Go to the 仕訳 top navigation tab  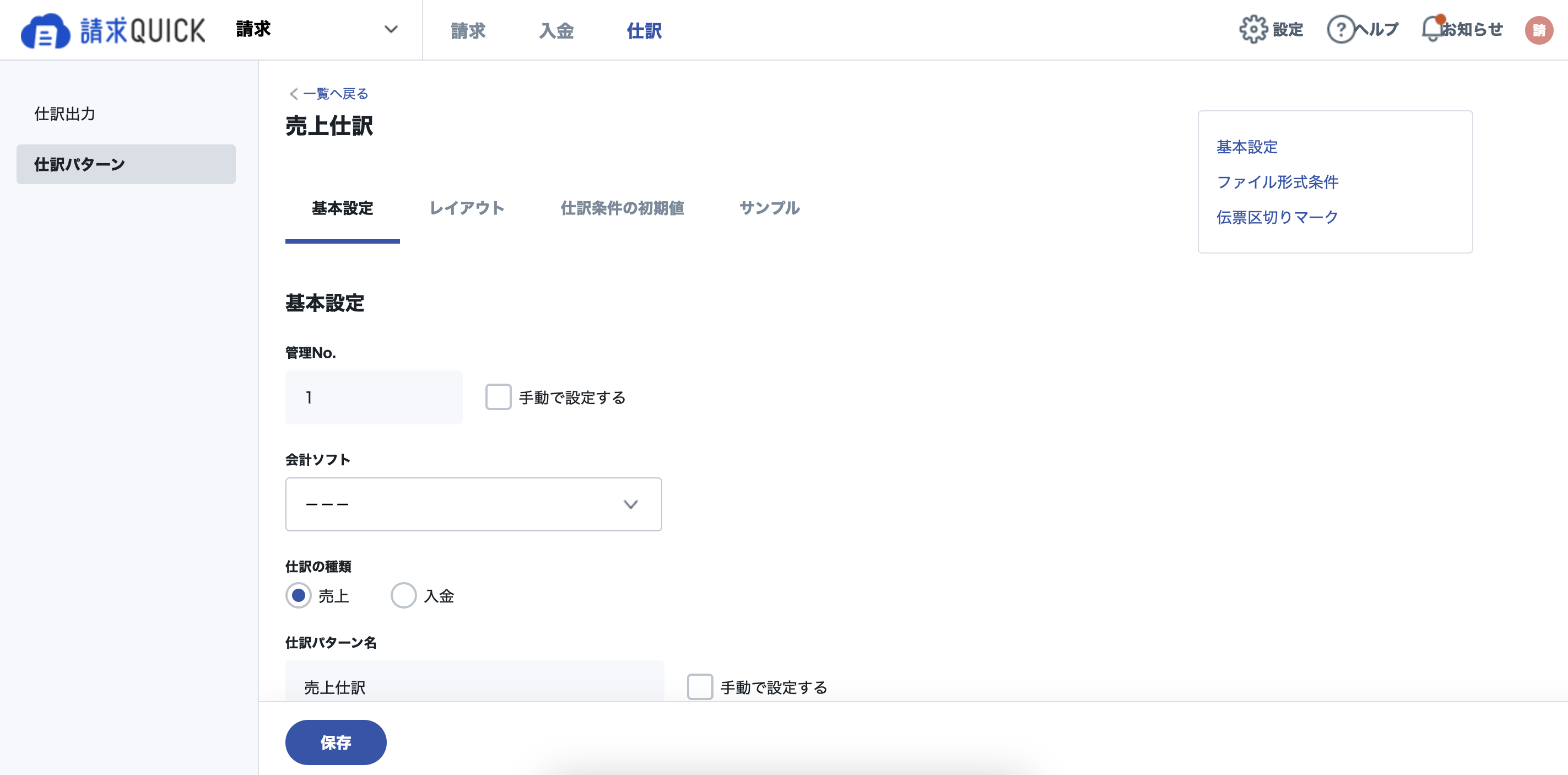pyautogui.click(x=644, y=30)
